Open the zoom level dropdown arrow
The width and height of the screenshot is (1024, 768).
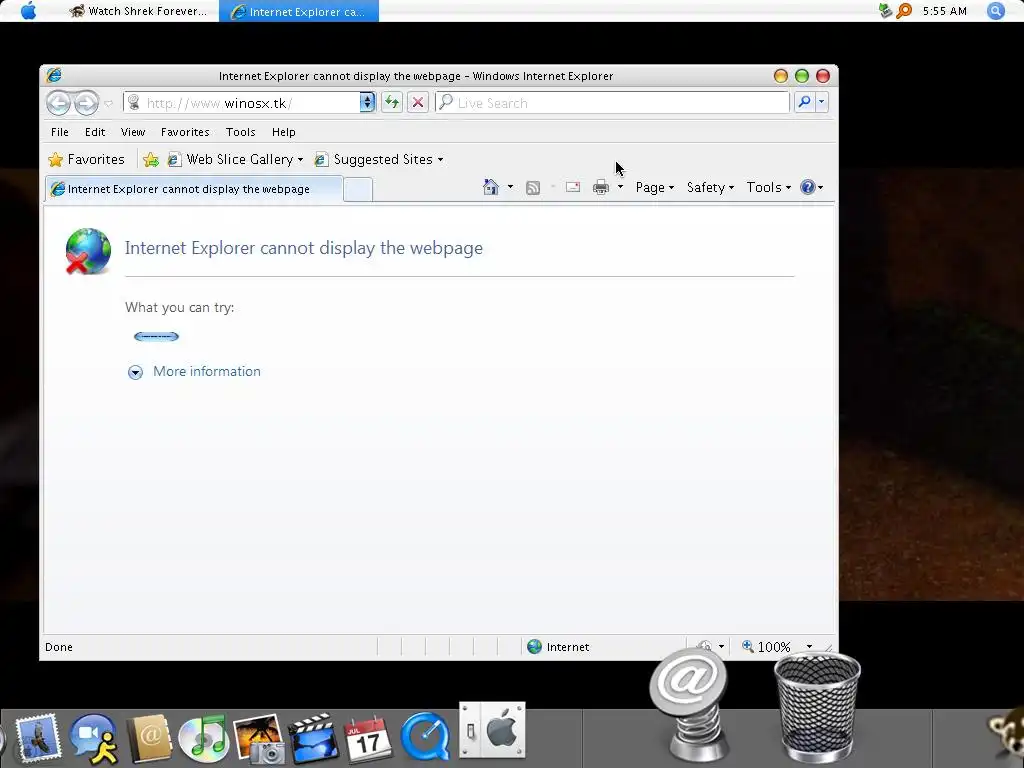click(809, 647)
